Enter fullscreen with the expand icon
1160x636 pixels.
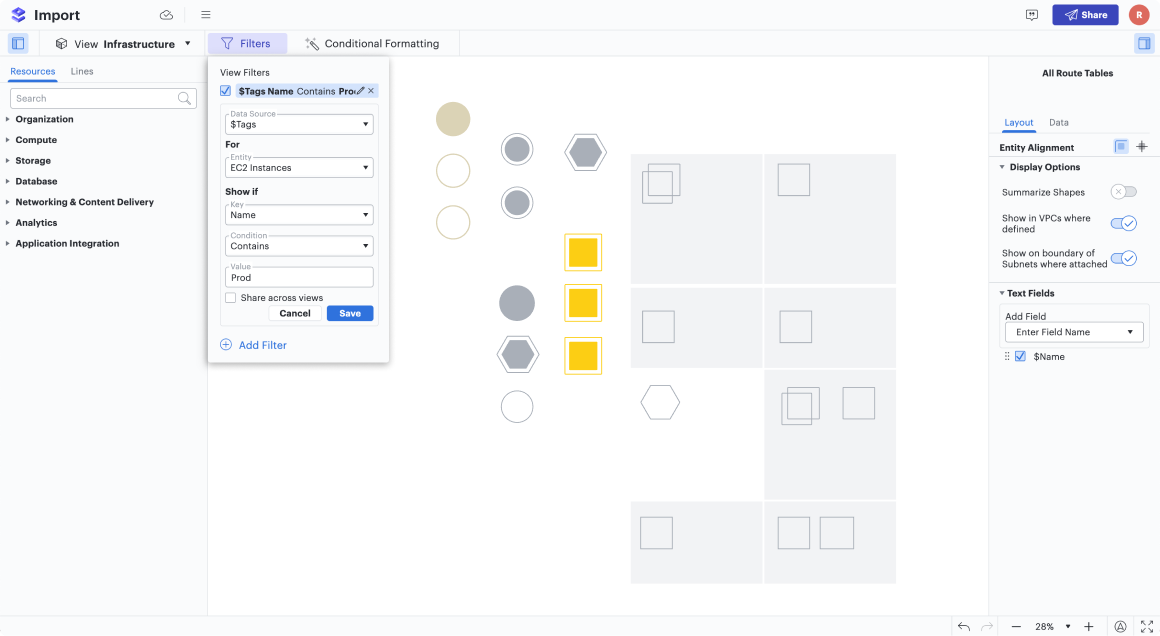coord(1147,626)
